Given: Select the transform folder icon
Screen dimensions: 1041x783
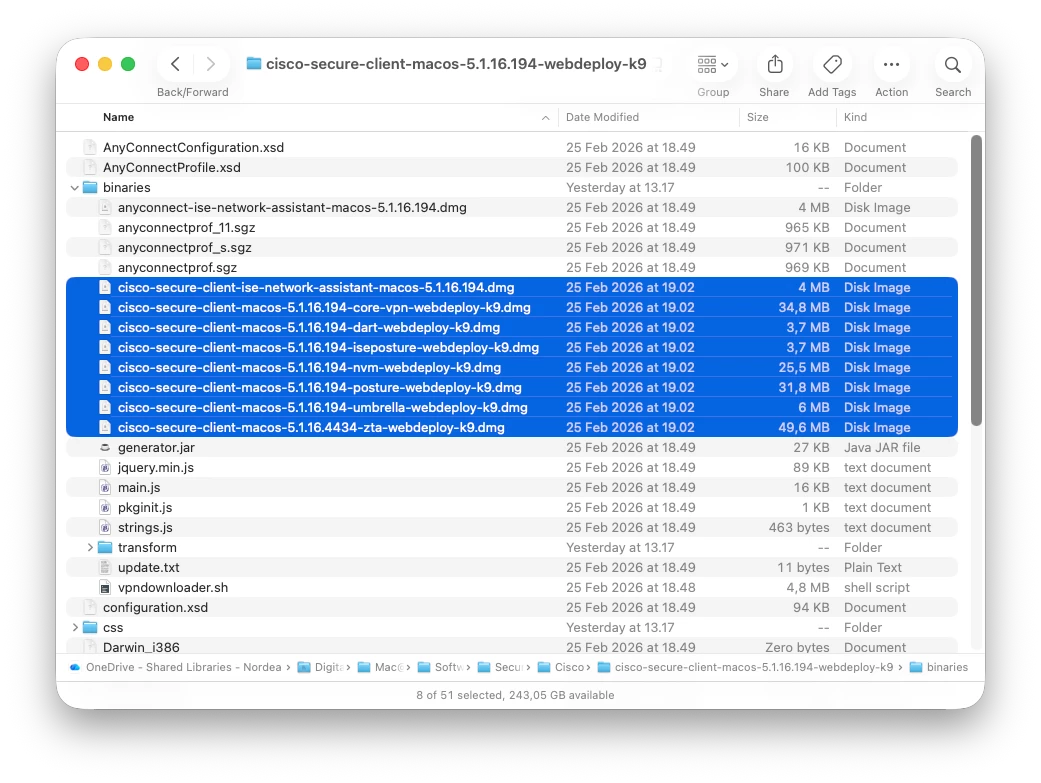Looking at the screenshot, I should click(x=105, y=547).
